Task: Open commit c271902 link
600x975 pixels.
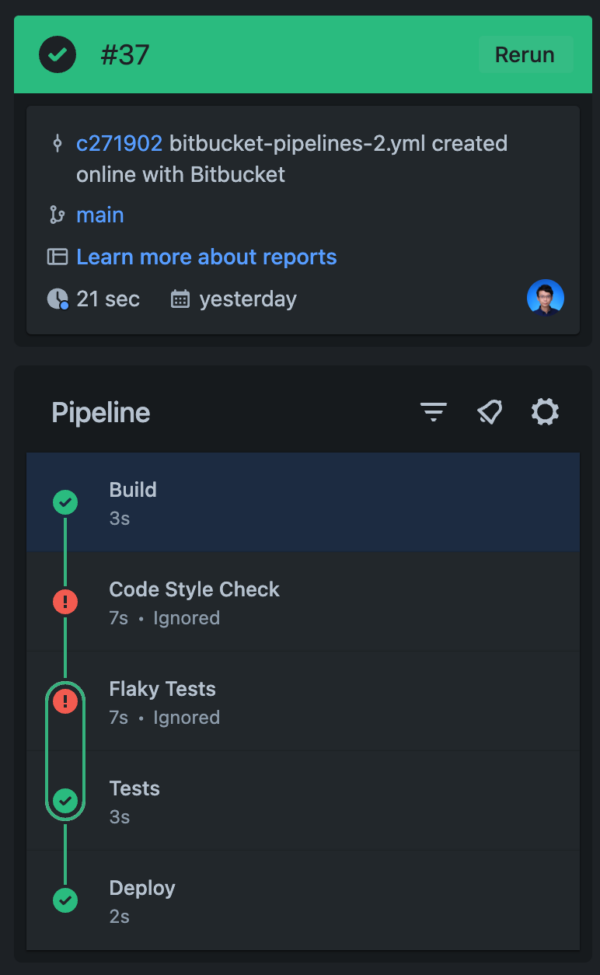Action: coord(119,144)
